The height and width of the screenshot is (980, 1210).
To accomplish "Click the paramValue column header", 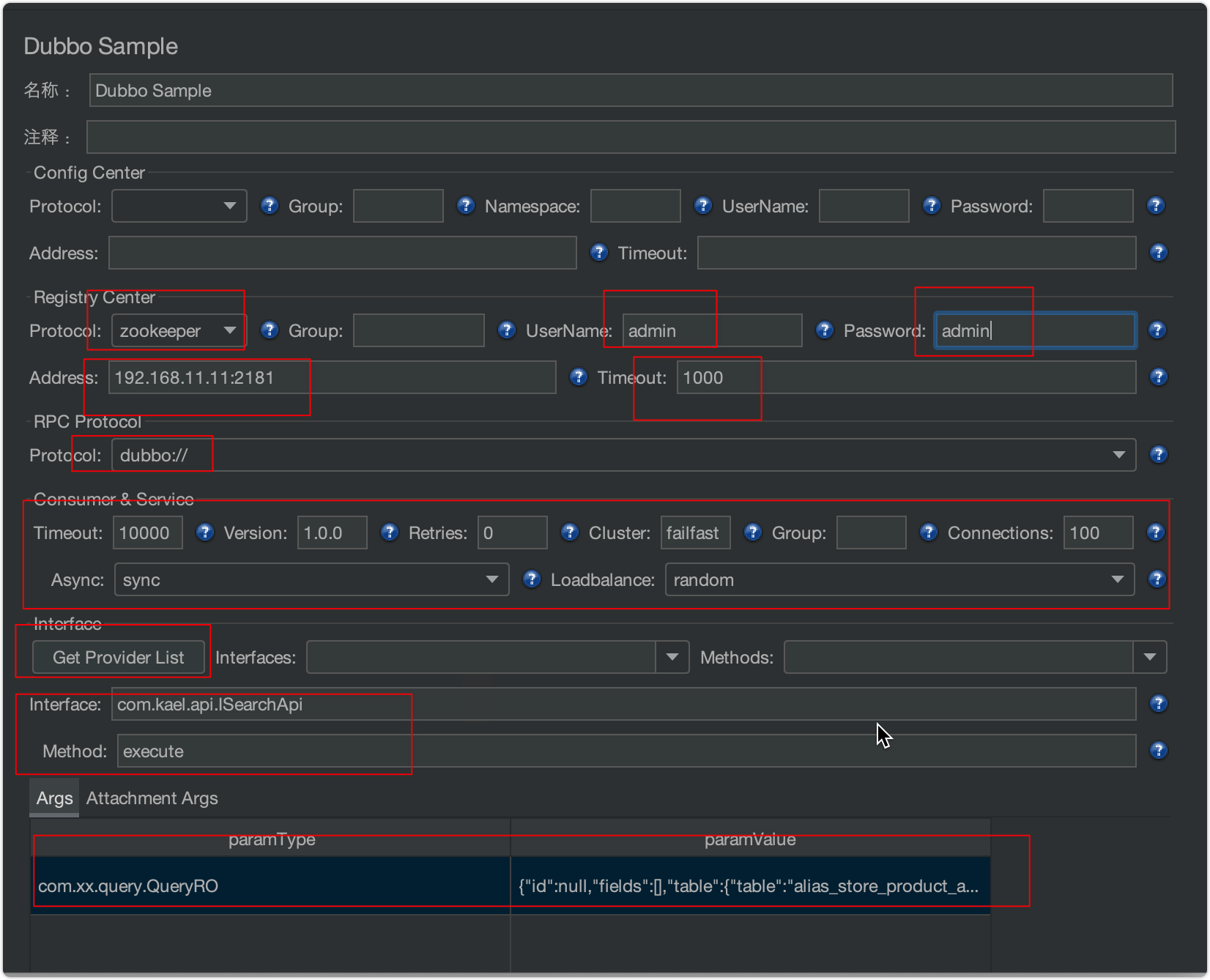I will tap(751, 839).
